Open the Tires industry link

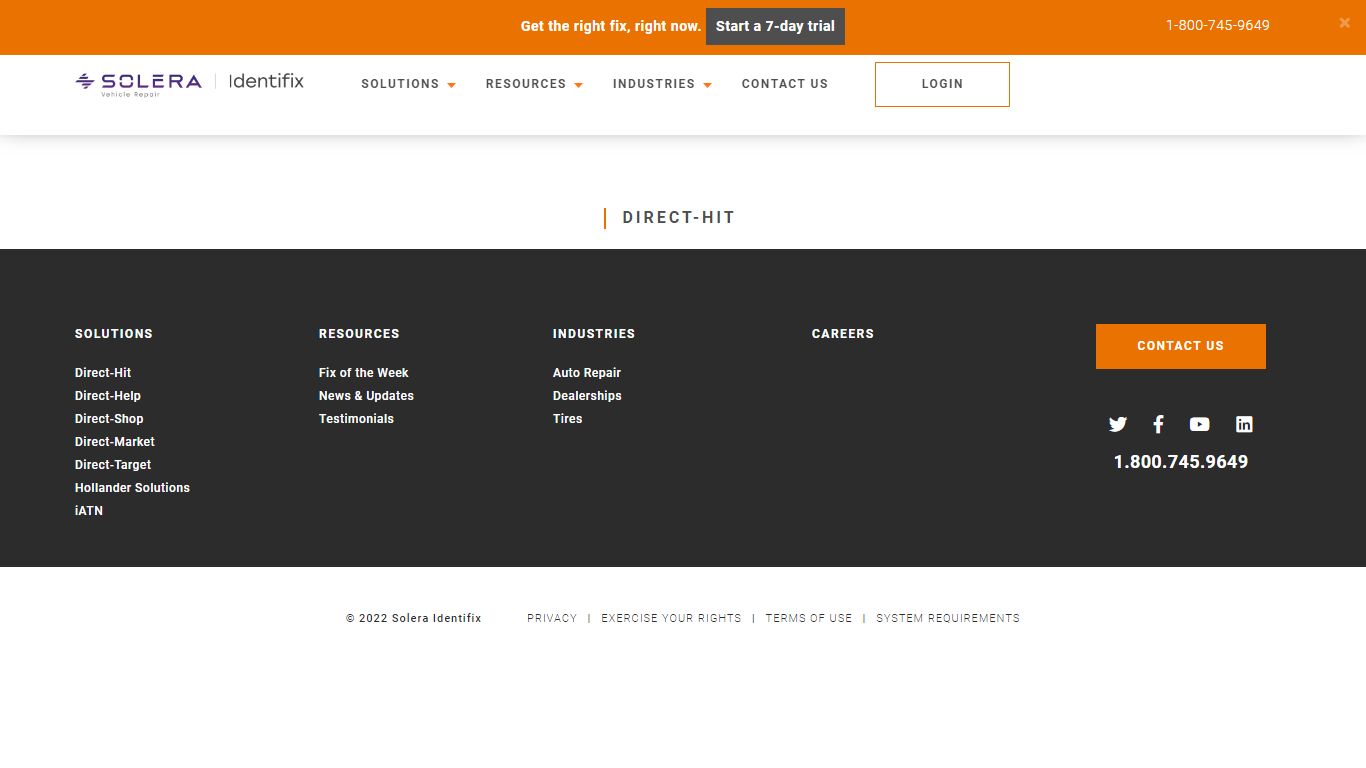(x=567, y=419)
